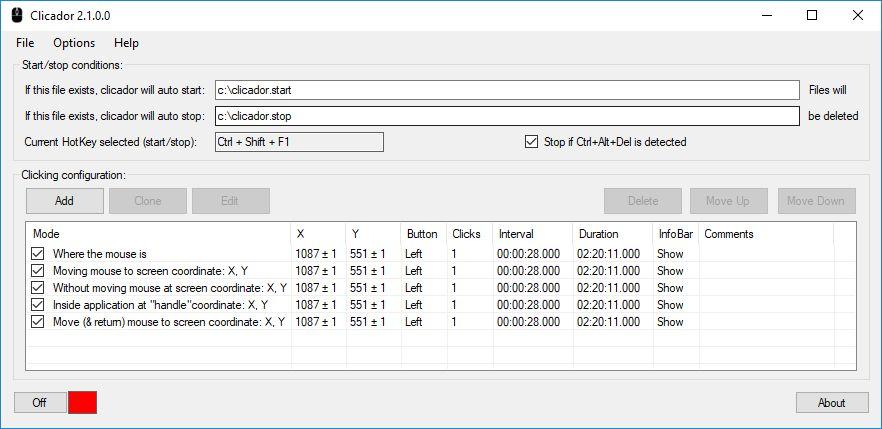This screenshot has height=429, width=882.
Task: Open the File menu
Action: pyautogui.click(x=25, y=43)
